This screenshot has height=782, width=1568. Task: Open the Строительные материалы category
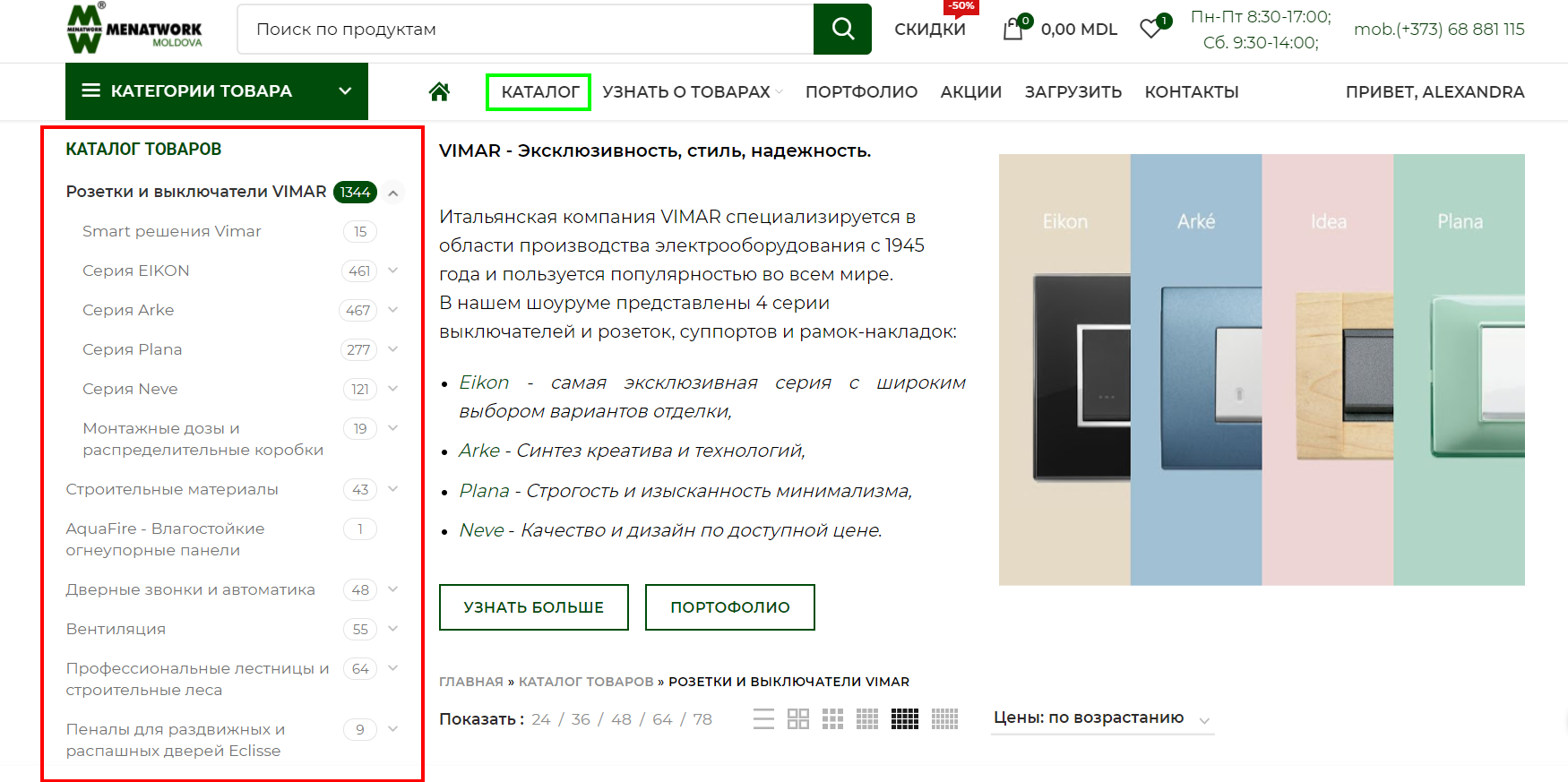172,489
